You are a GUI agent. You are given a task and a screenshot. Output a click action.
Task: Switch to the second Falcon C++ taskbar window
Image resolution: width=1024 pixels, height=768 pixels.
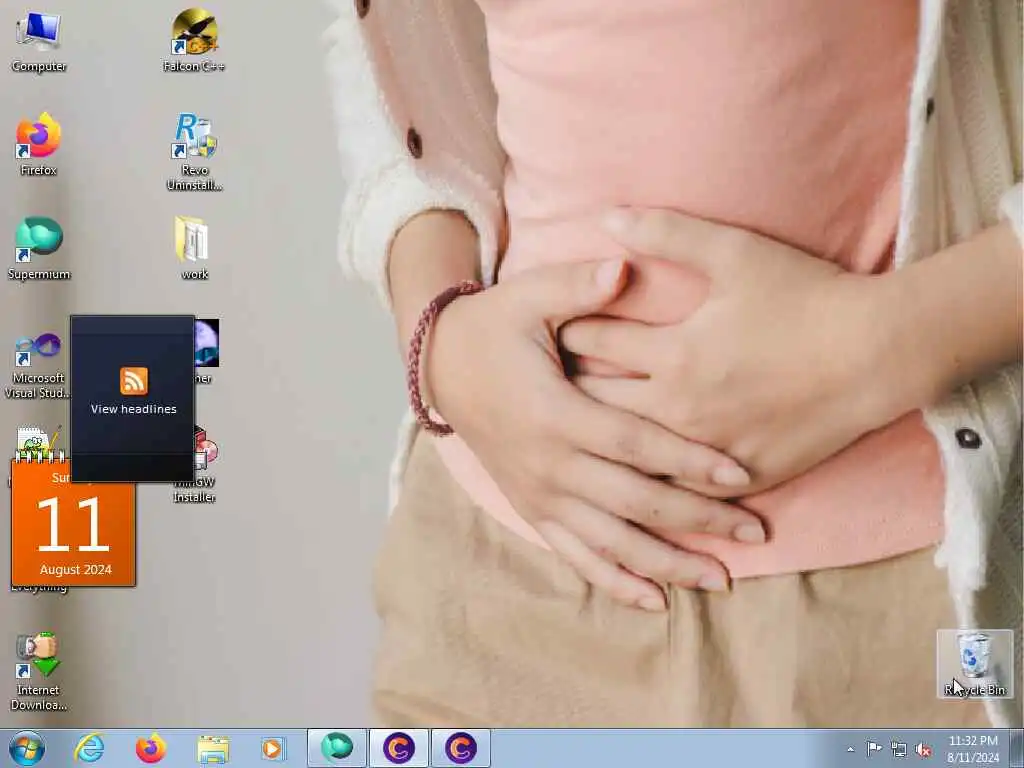tap(460, 748)
